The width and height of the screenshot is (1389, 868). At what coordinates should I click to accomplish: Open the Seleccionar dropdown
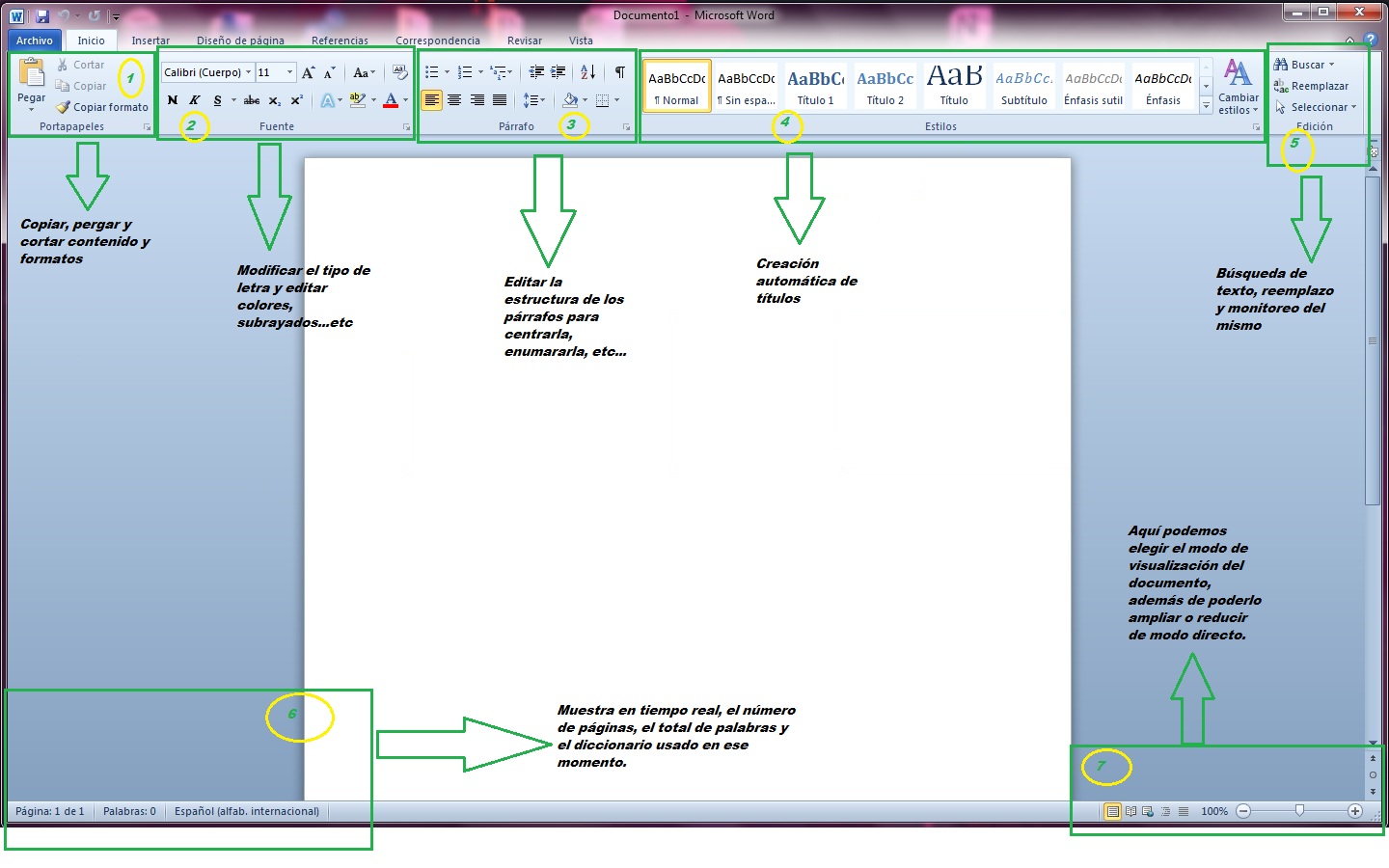(1315, 107)
